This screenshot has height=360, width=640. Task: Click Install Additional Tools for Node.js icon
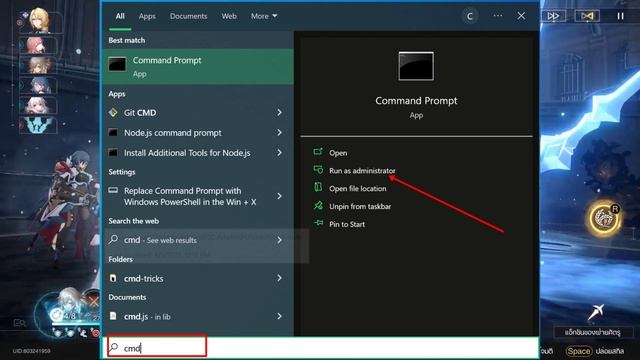(x=113, y=153)
